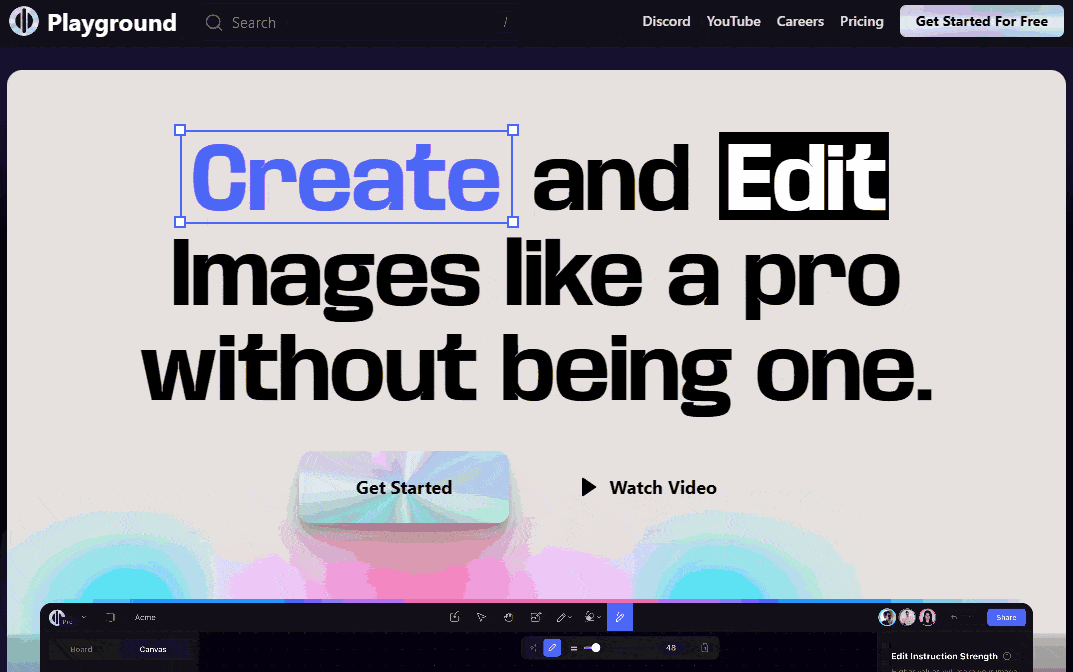The height and width of the screenshot is (672, 1073).
Task: Open the YouTube link
Action: tap(734, 21)
